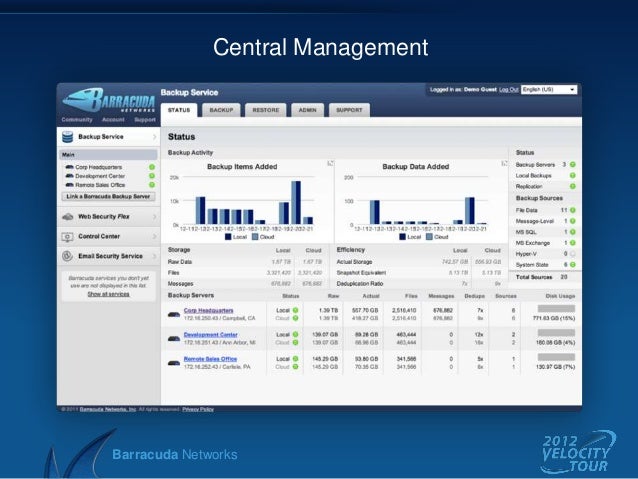The image size is (638, 479).
Task: Click Corp Headquarters disk usage bar
Action: click(x=556, y=309)
